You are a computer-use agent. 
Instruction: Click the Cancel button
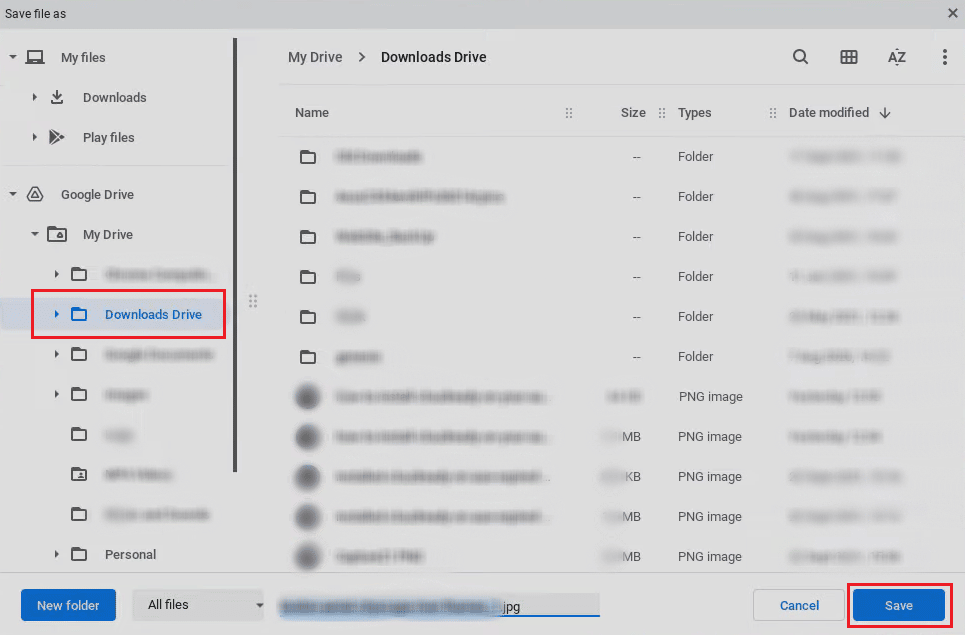pos(799,605)
